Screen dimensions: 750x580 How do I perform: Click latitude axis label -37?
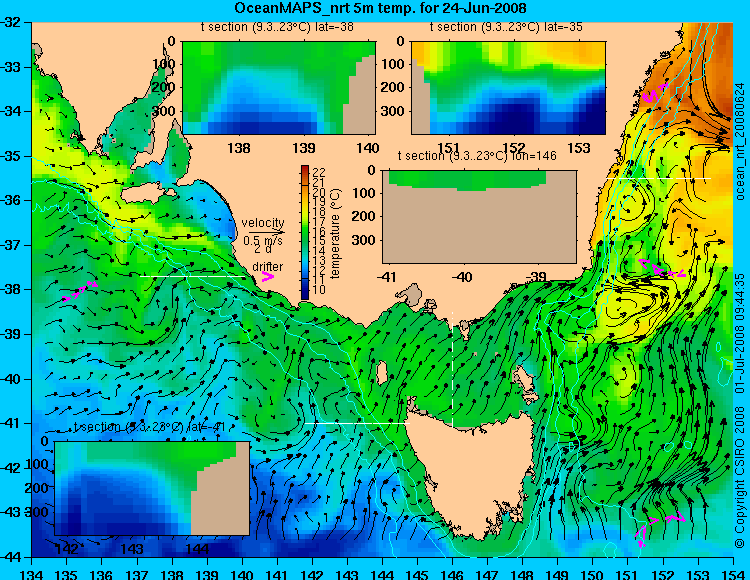click(11, 245)
